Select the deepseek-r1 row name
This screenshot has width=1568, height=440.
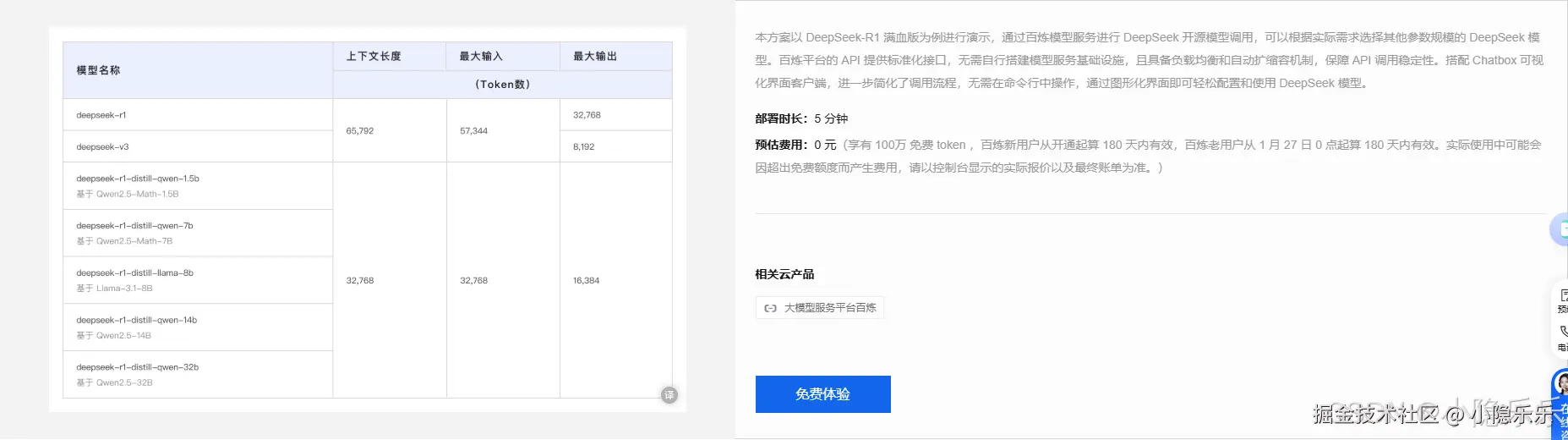tap(101, 115)
